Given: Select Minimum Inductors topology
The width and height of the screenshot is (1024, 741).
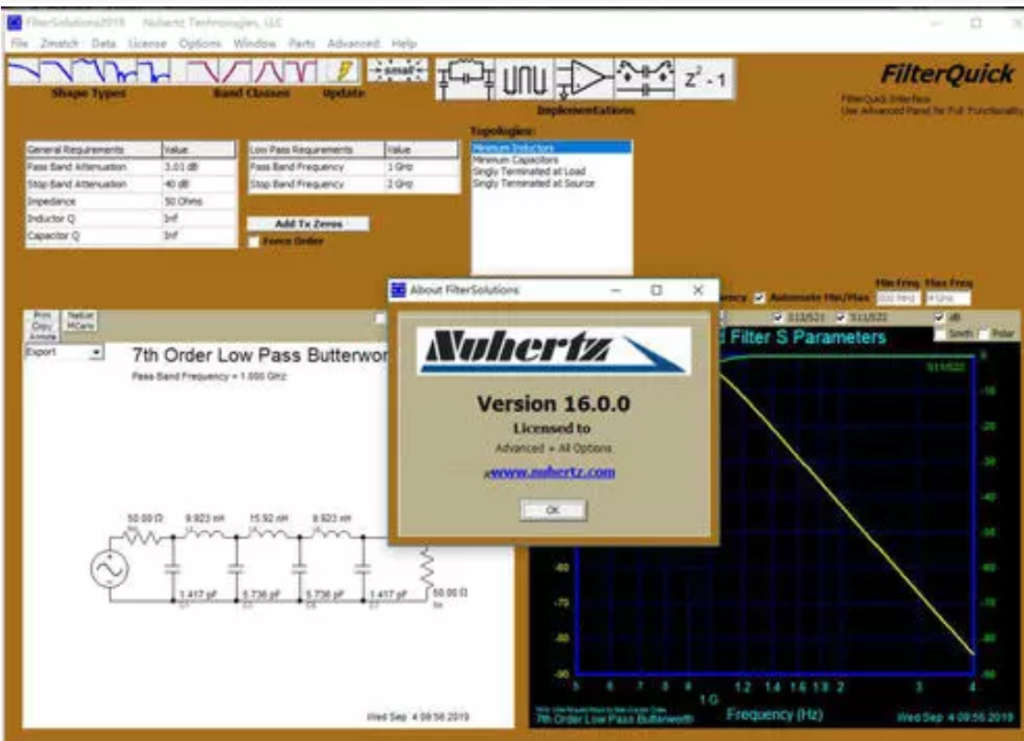Looking at the screenshot, I should pos(551,148).
